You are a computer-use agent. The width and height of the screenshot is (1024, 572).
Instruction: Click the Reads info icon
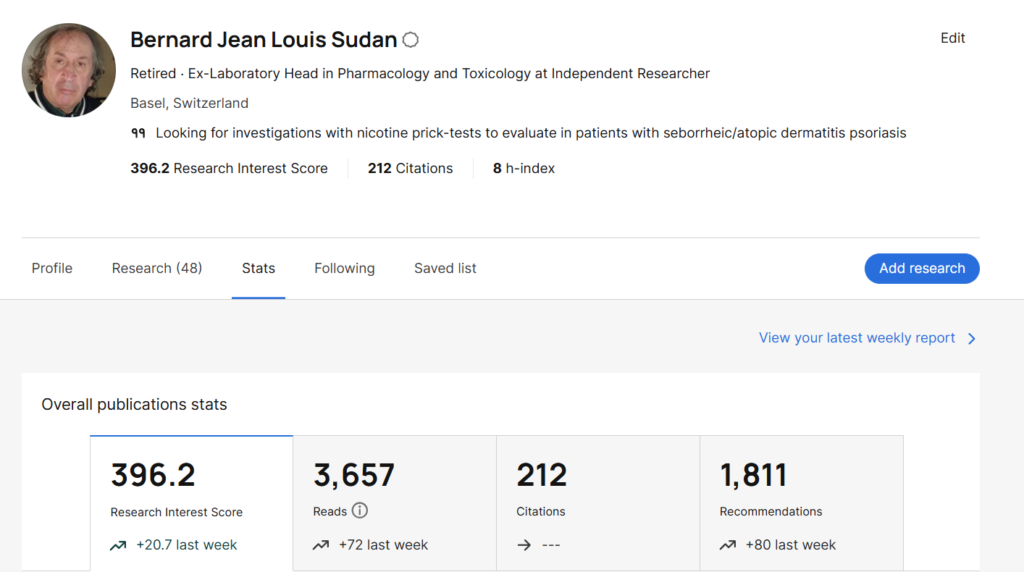pos(360,511)
